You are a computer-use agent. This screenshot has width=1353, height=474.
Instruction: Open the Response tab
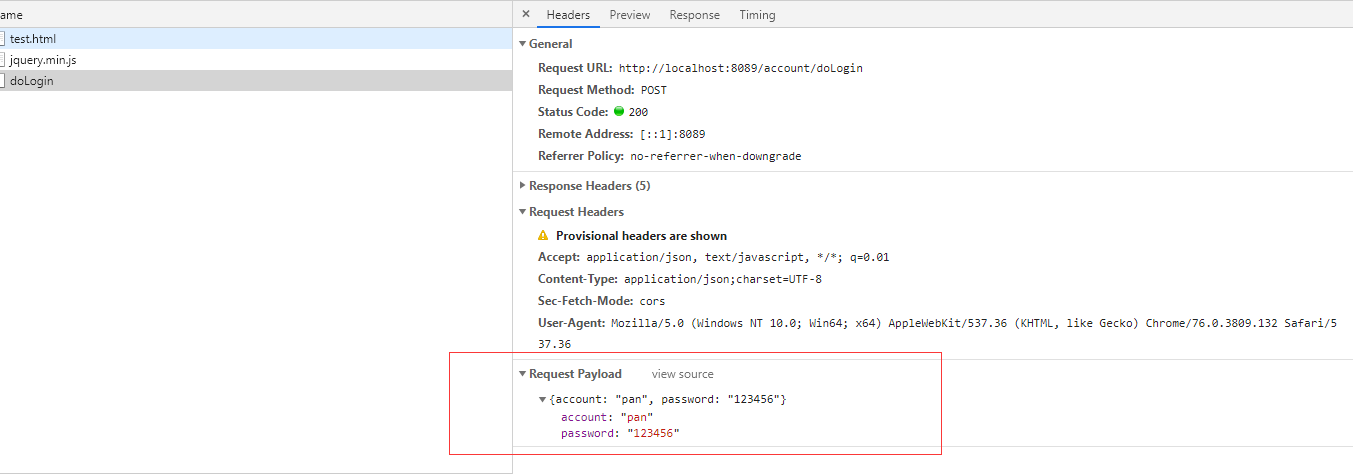[x=694, y=15]
